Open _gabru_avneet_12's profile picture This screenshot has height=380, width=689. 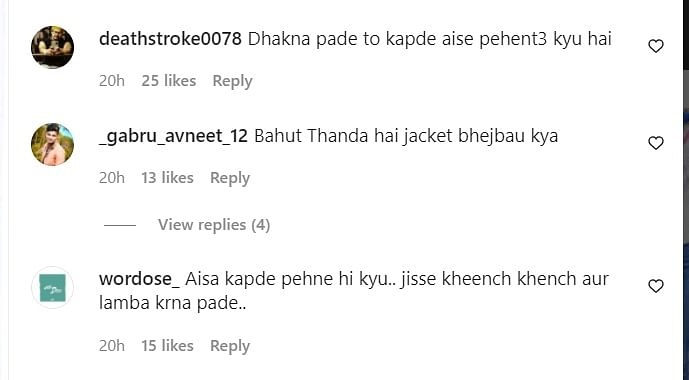[52, 145]
